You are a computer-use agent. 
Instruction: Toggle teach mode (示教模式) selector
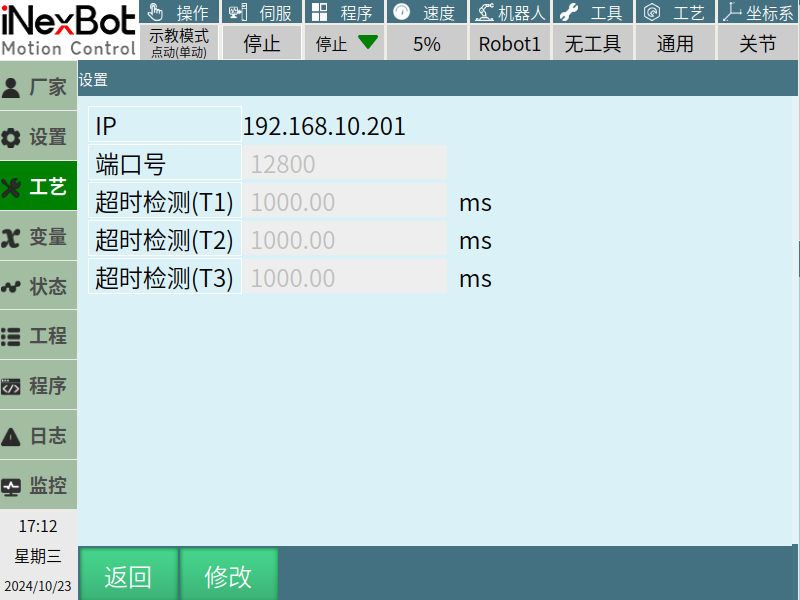(x=179, y=43)
